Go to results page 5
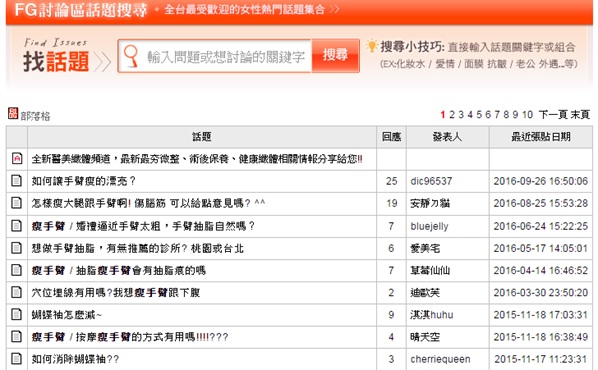 tap(479, 114)
